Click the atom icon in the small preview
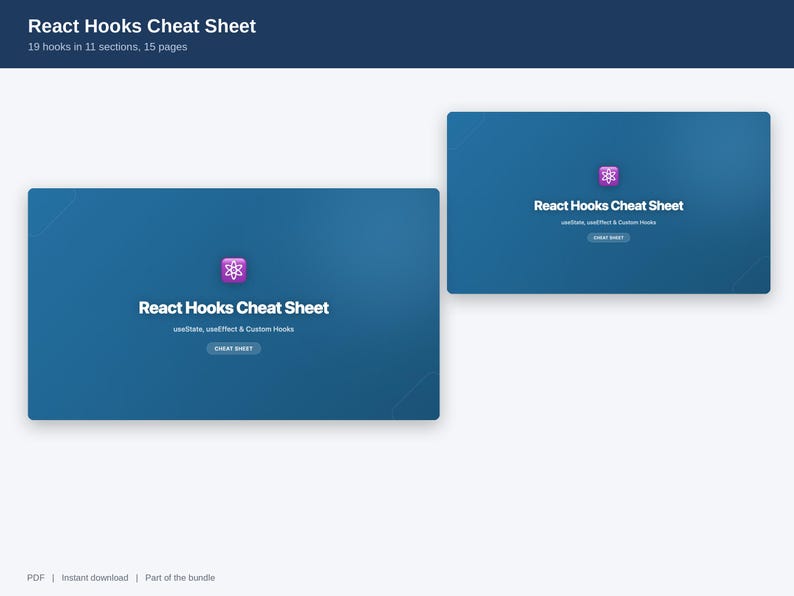794x596 pixels. click(x=608, y=176)
